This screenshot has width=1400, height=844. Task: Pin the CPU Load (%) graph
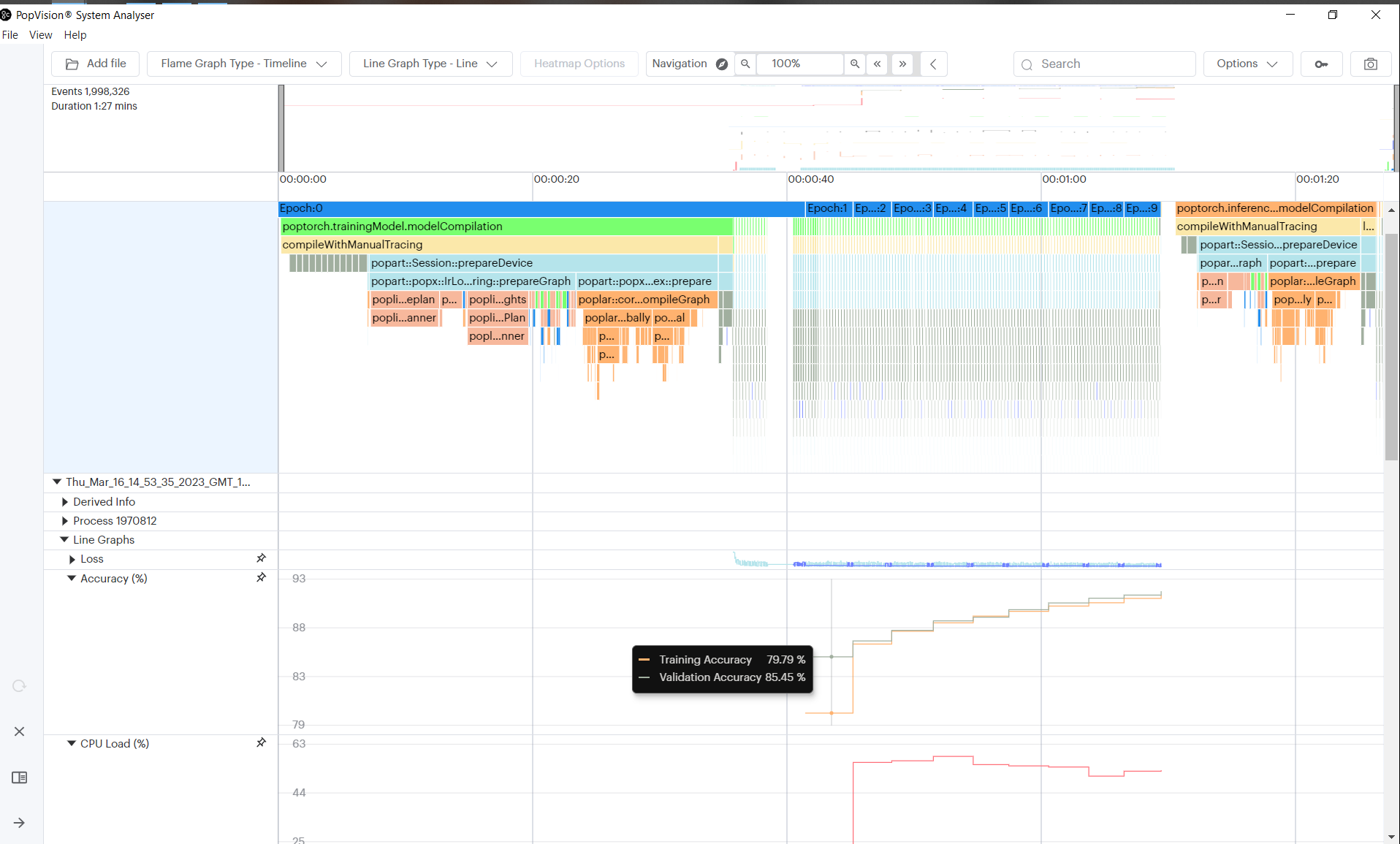click(x=261, y=742)
